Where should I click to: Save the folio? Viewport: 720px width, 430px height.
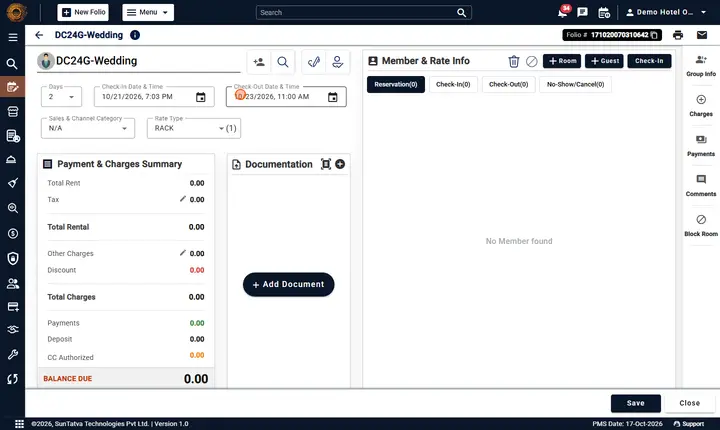pos(636,403)
